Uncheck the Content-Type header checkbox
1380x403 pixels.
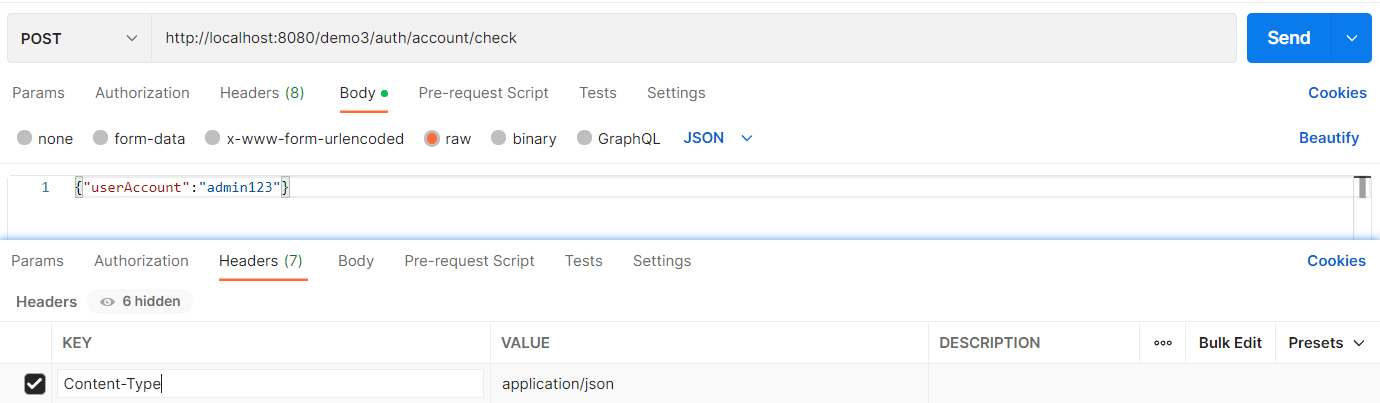click(34, 384)
